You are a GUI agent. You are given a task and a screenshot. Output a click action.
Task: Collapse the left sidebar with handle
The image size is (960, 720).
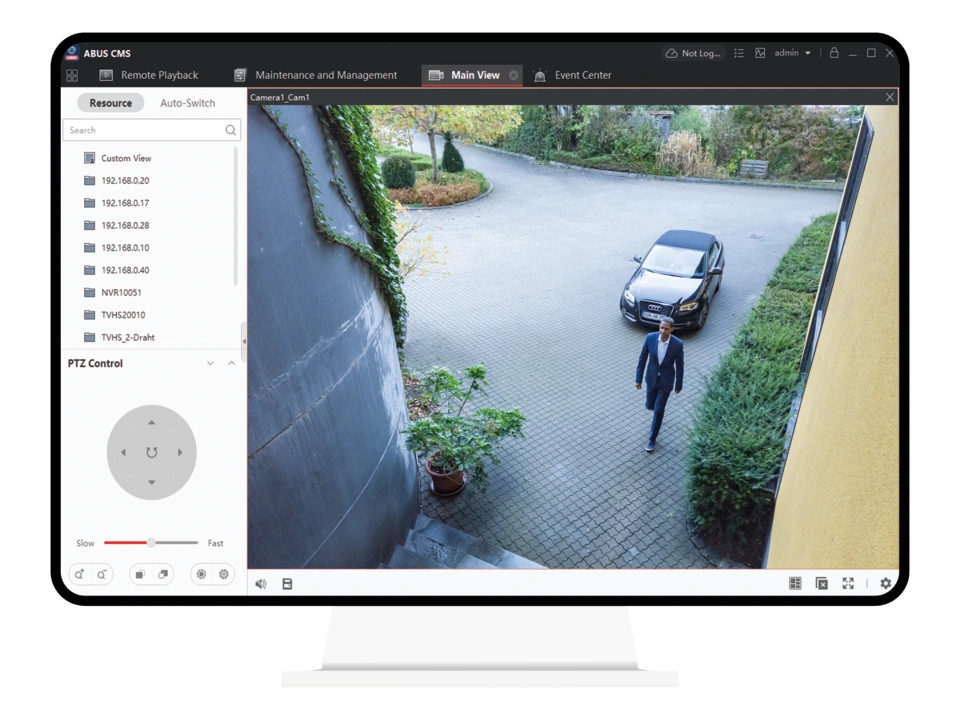244,342
